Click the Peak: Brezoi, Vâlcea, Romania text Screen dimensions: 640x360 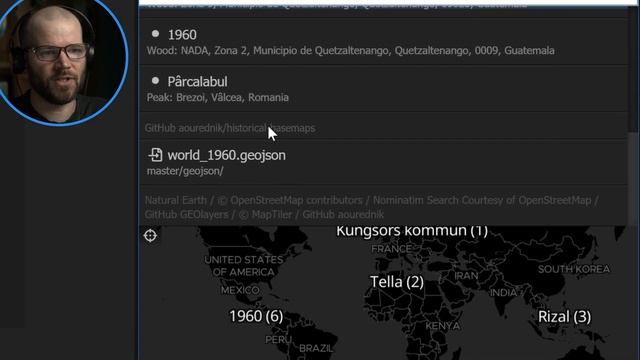tap(218, 98)
